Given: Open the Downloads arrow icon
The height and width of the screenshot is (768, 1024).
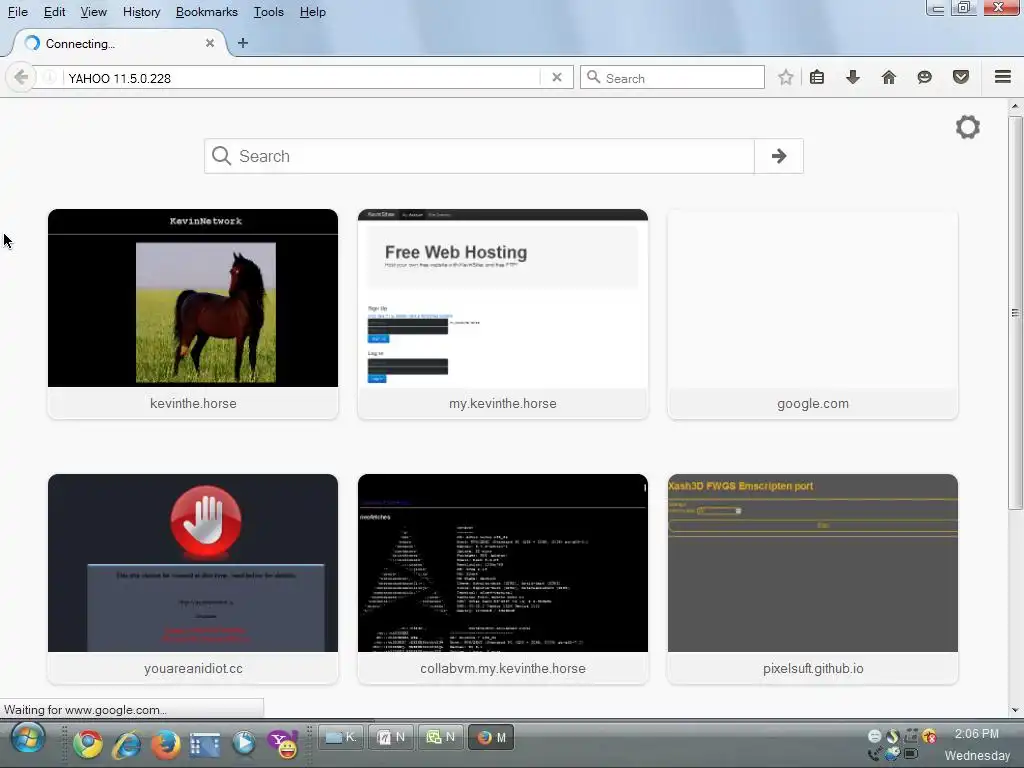Looking at the screenshot, I should coord(852,78).
